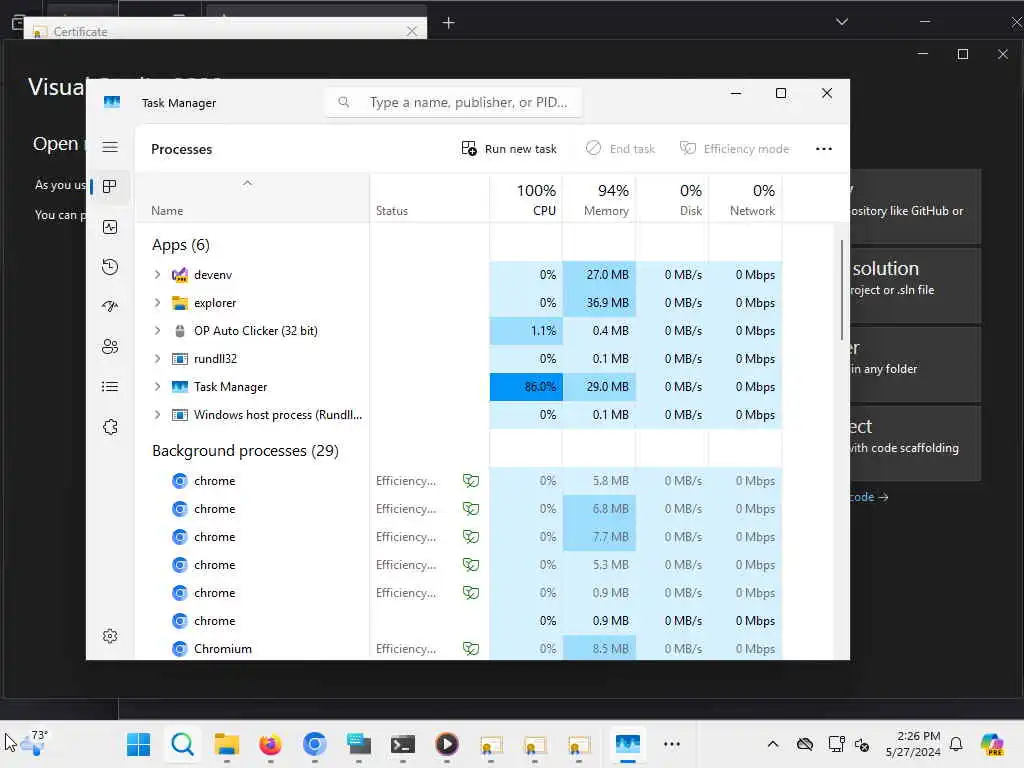Click the Efficiency mode button
This screenshot has width=1024, height=768.
734,149
